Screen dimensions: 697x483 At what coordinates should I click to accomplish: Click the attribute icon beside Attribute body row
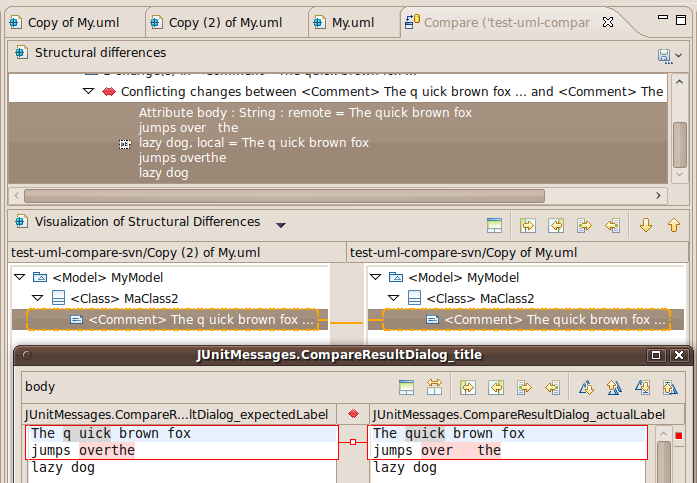125,144
